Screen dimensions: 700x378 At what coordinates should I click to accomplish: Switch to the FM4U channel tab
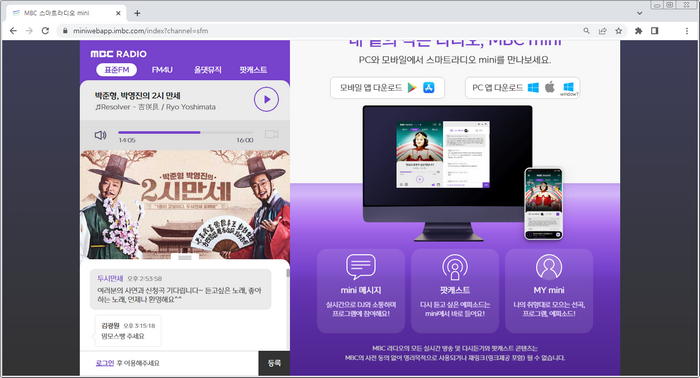(162, 70)
